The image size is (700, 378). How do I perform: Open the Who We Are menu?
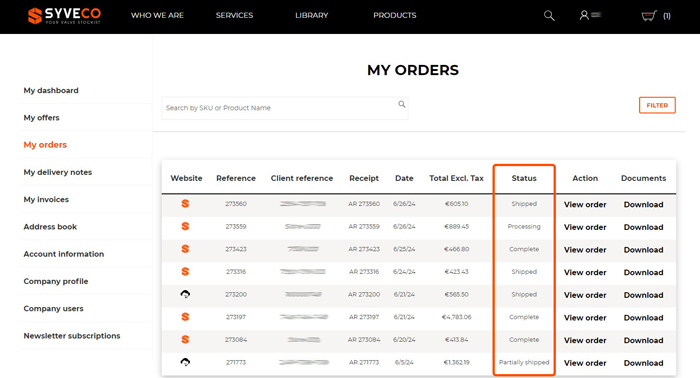pyautogui.click(x=157, y=15)
